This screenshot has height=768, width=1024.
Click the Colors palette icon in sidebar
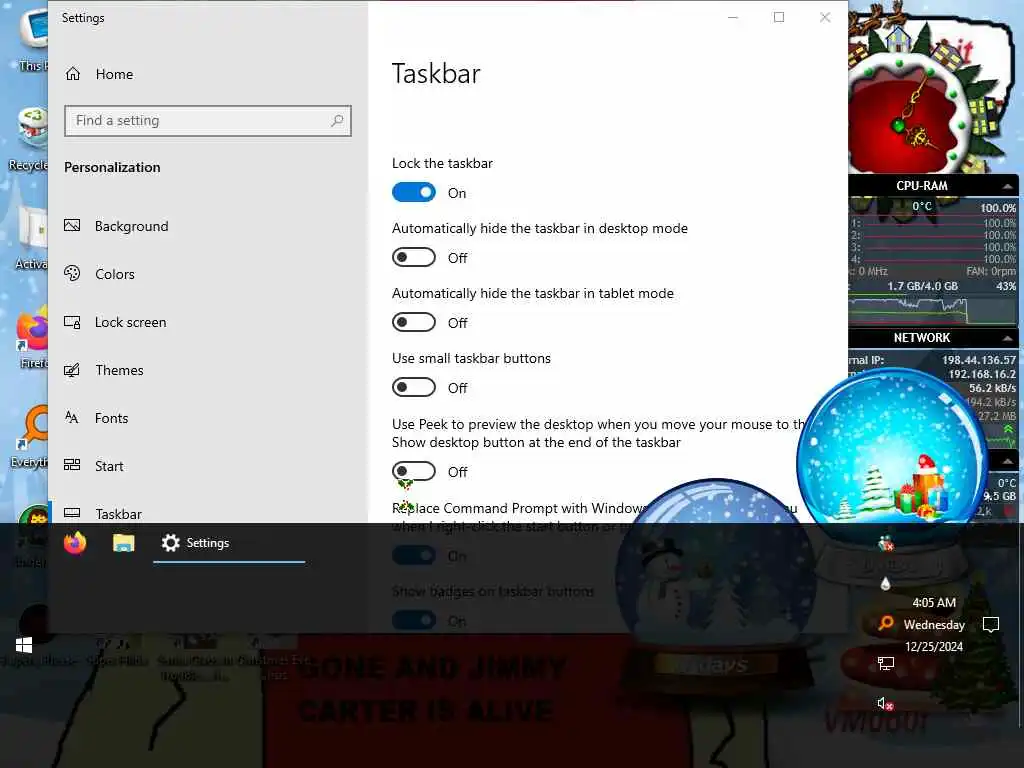72,274
